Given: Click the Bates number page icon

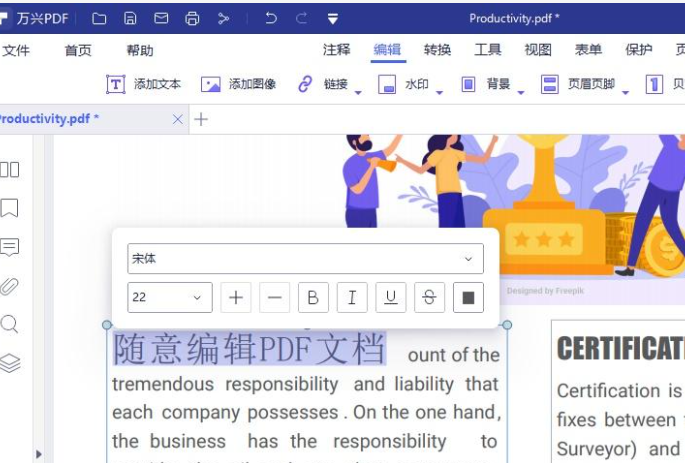Looking at the screenshot, I should click(654, 84).
